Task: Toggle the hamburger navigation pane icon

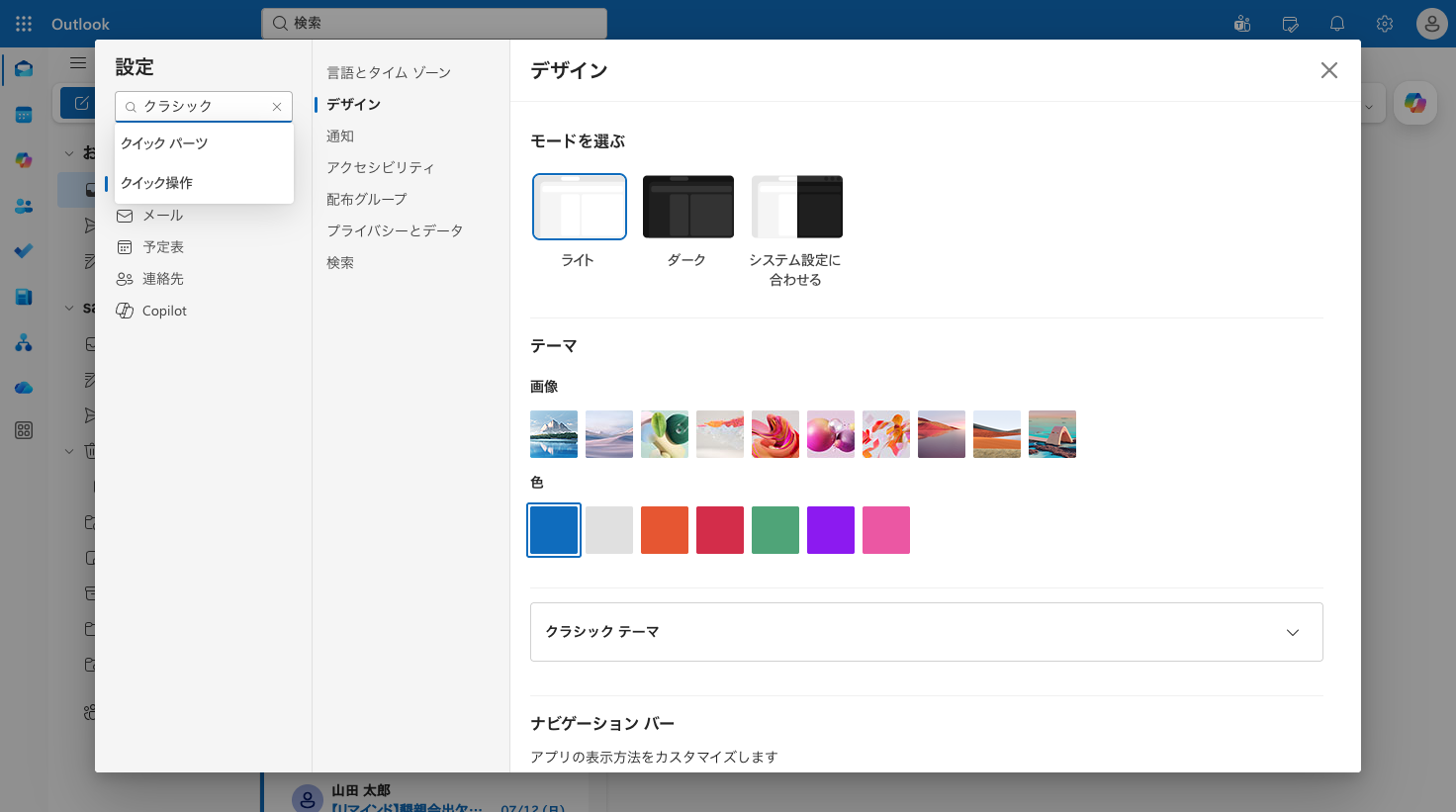Action: (78, 62)
